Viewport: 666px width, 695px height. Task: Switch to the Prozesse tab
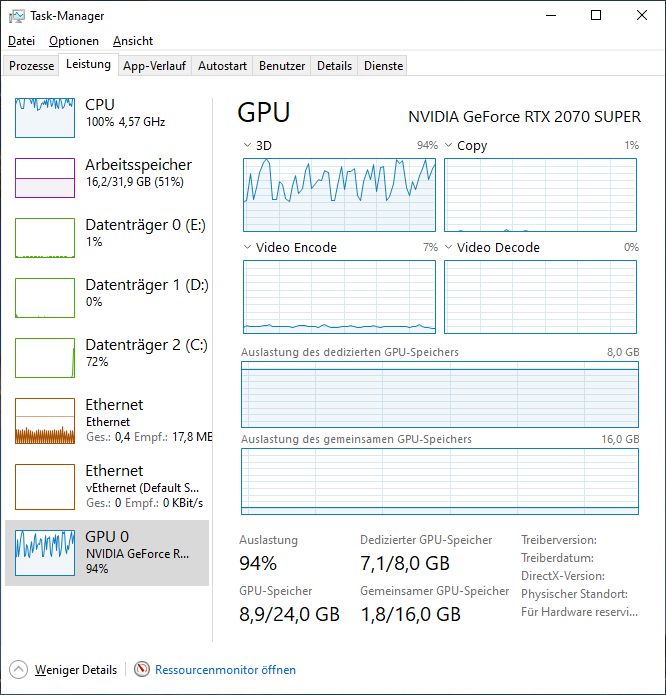click(x=31, y=66)
